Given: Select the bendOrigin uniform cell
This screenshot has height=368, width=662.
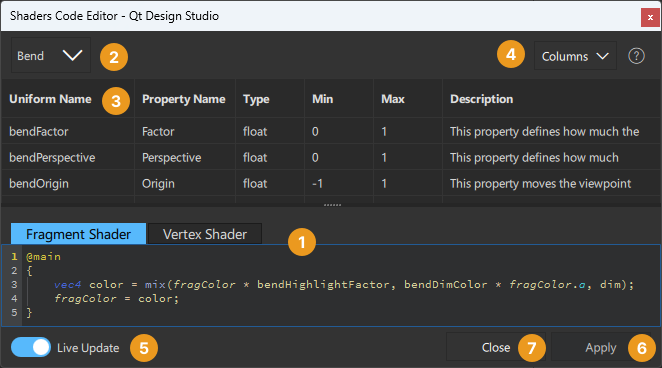Looking at the screenshot, I should click(68, 184).
